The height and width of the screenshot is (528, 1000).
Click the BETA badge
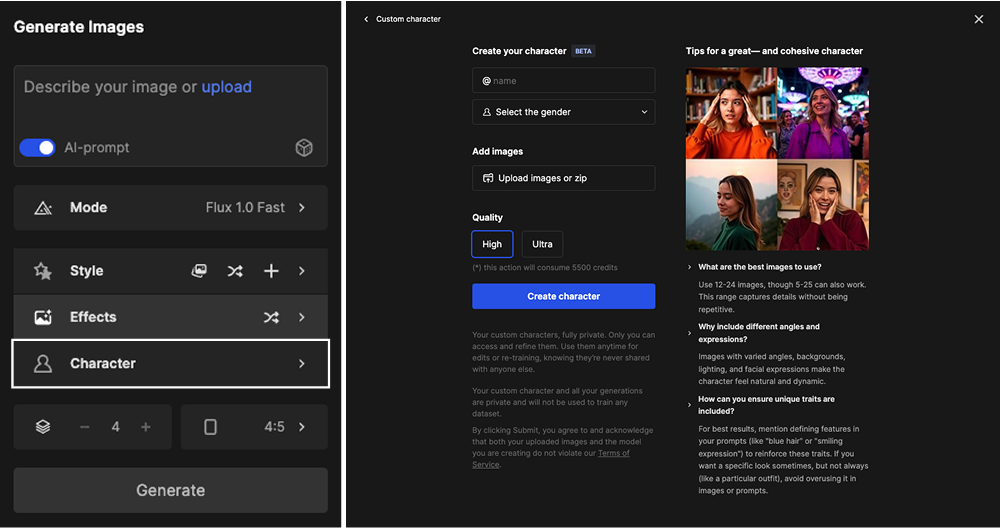click(583, 51)
